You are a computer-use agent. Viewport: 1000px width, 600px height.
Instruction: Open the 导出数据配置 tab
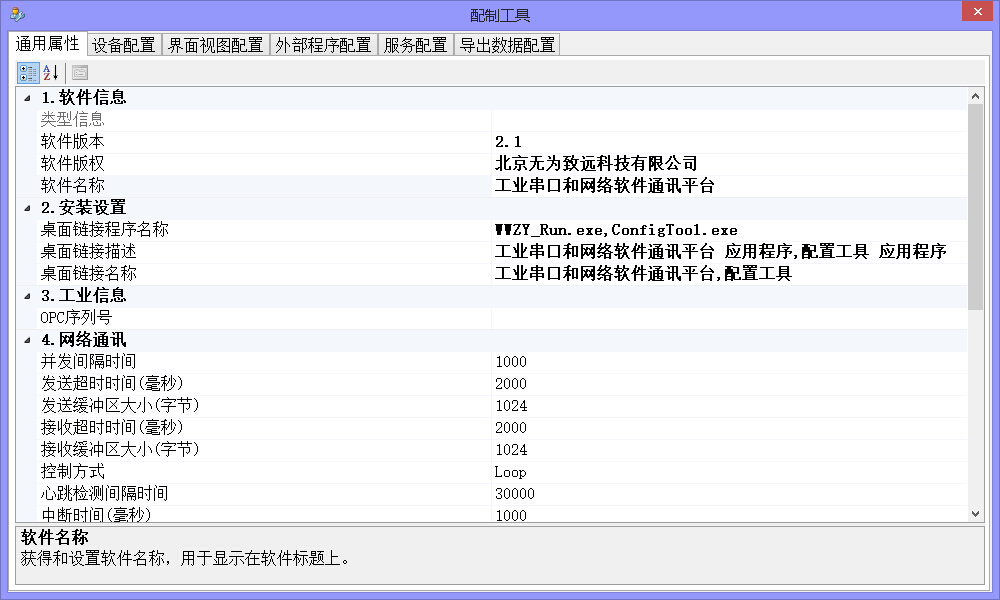click(x=507, y=45)
